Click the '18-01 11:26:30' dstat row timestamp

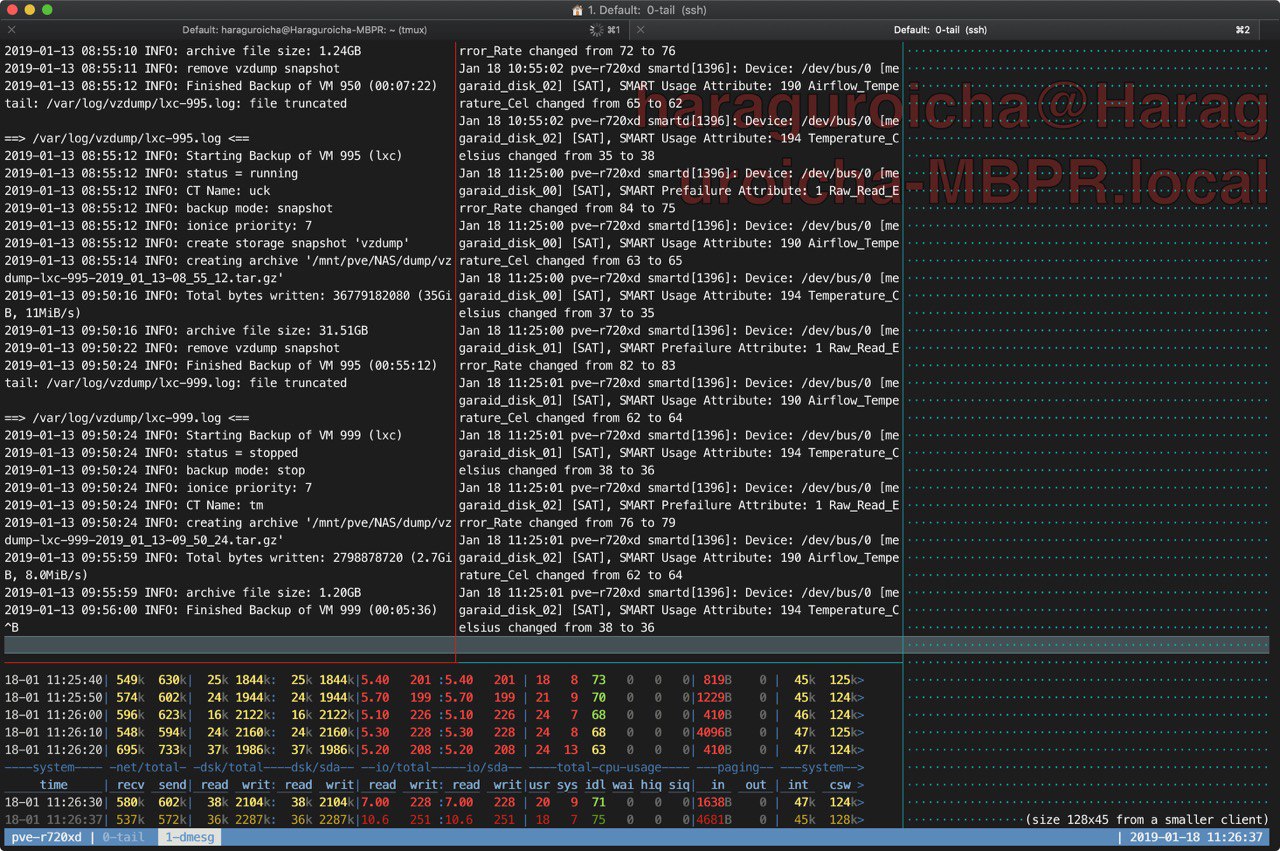[x=53, y=803]
